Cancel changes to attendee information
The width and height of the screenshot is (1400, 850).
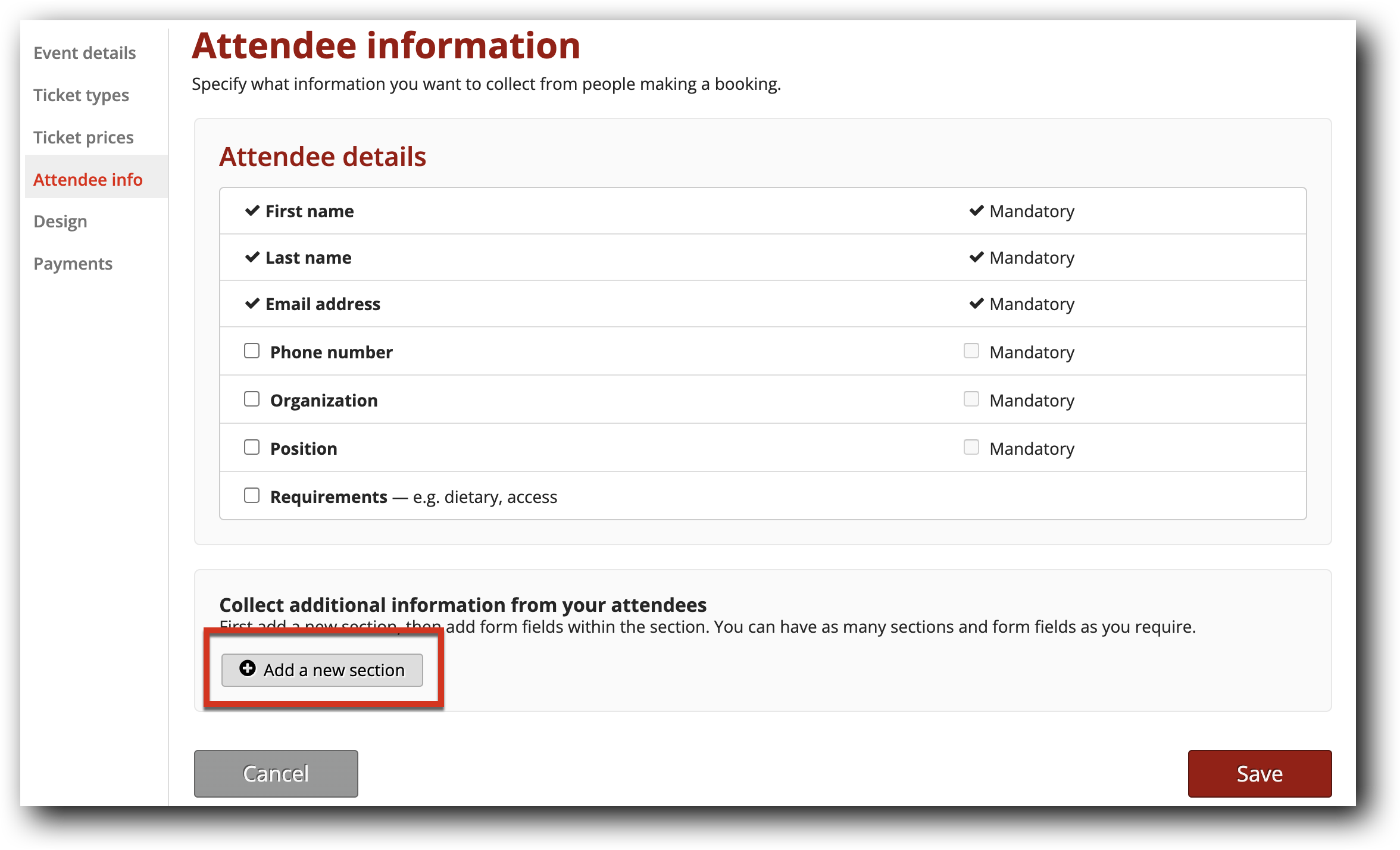276,773
